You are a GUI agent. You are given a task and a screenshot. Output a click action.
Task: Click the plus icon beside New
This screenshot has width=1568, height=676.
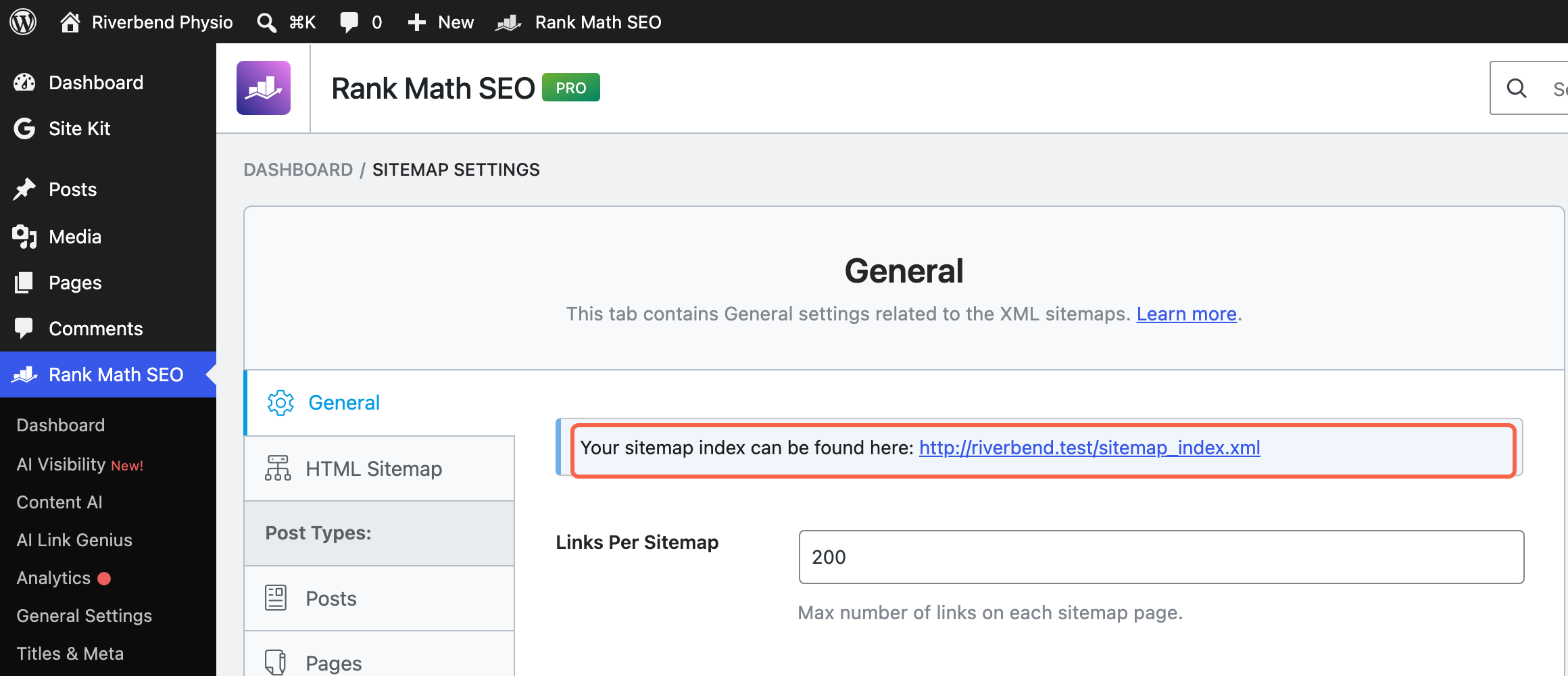[x=417, y=22]
